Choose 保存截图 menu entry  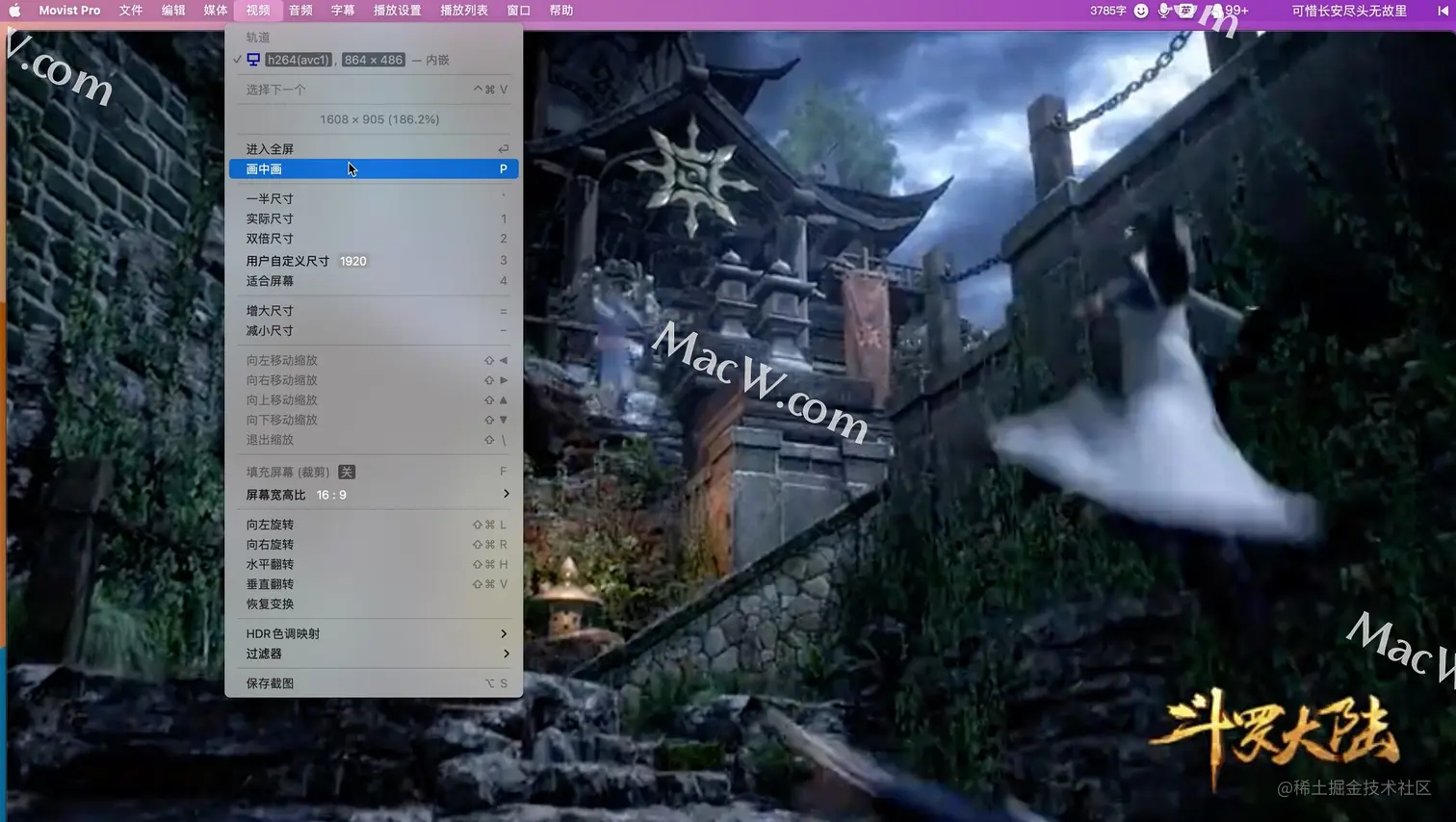[x=374, y=683]
